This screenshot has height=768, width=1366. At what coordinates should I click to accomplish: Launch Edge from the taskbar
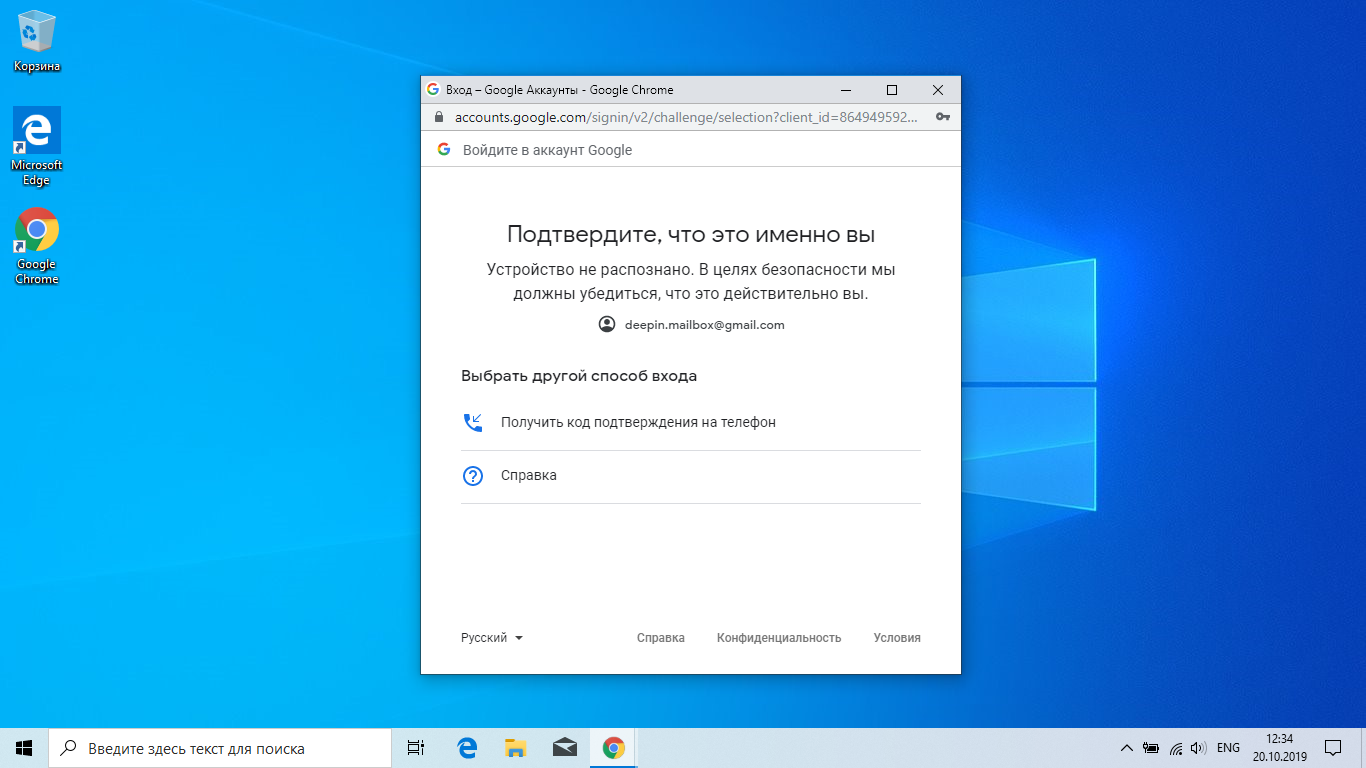[x=467, y=748]
